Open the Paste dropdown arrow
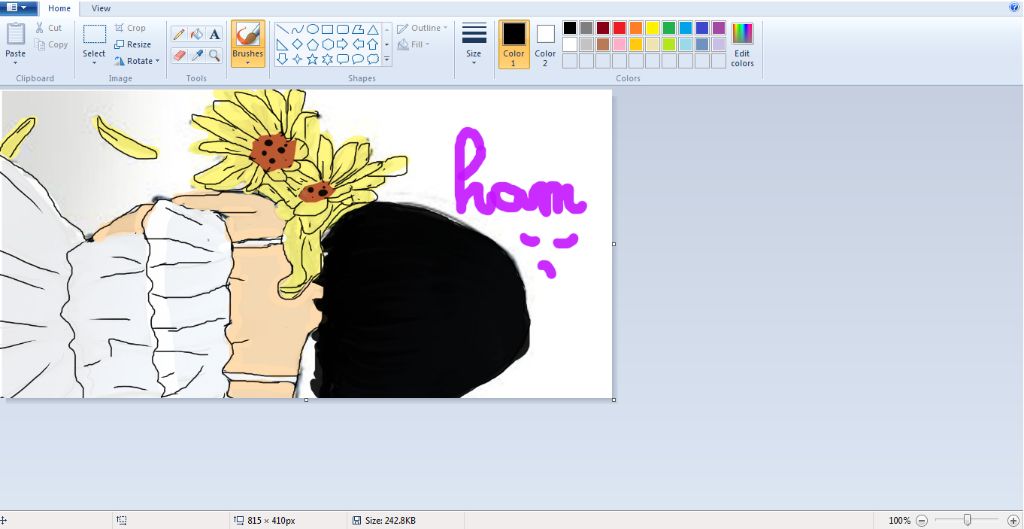Screen dimensions: 1024x529 (16, 63)
